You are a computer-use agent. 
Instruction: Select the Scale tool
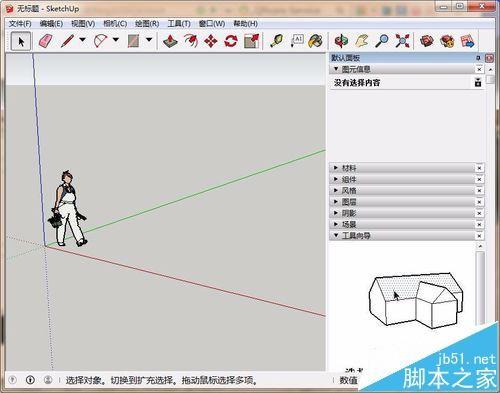pyautogui.click(x=251, y=41)
